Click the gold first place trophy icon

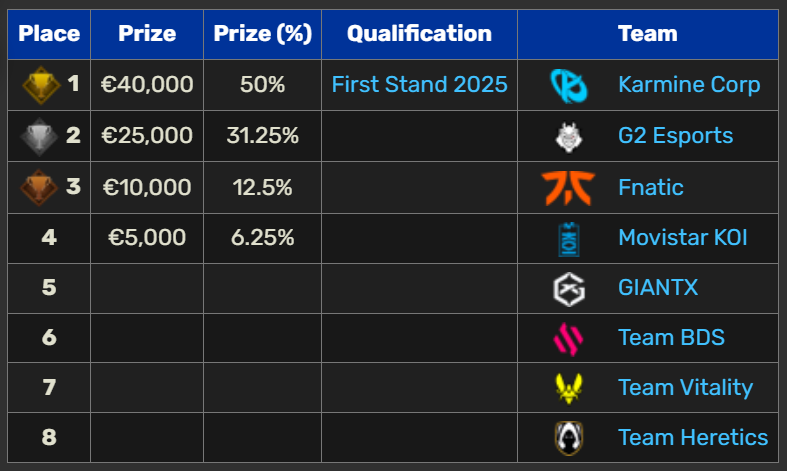coord(41,85)
